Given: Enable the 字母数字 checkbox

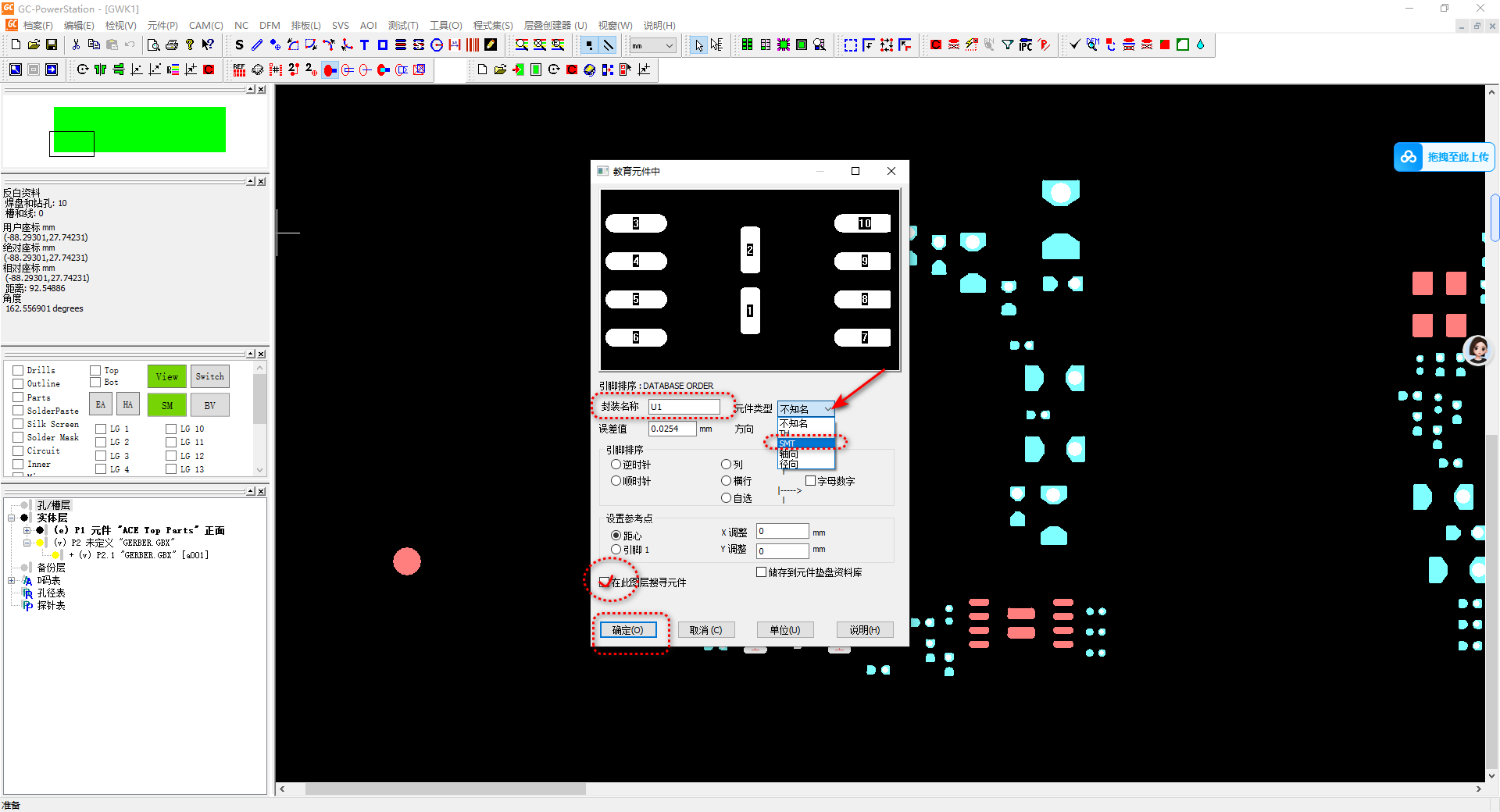Looking at the screenshot, I should tap(810, 481).
